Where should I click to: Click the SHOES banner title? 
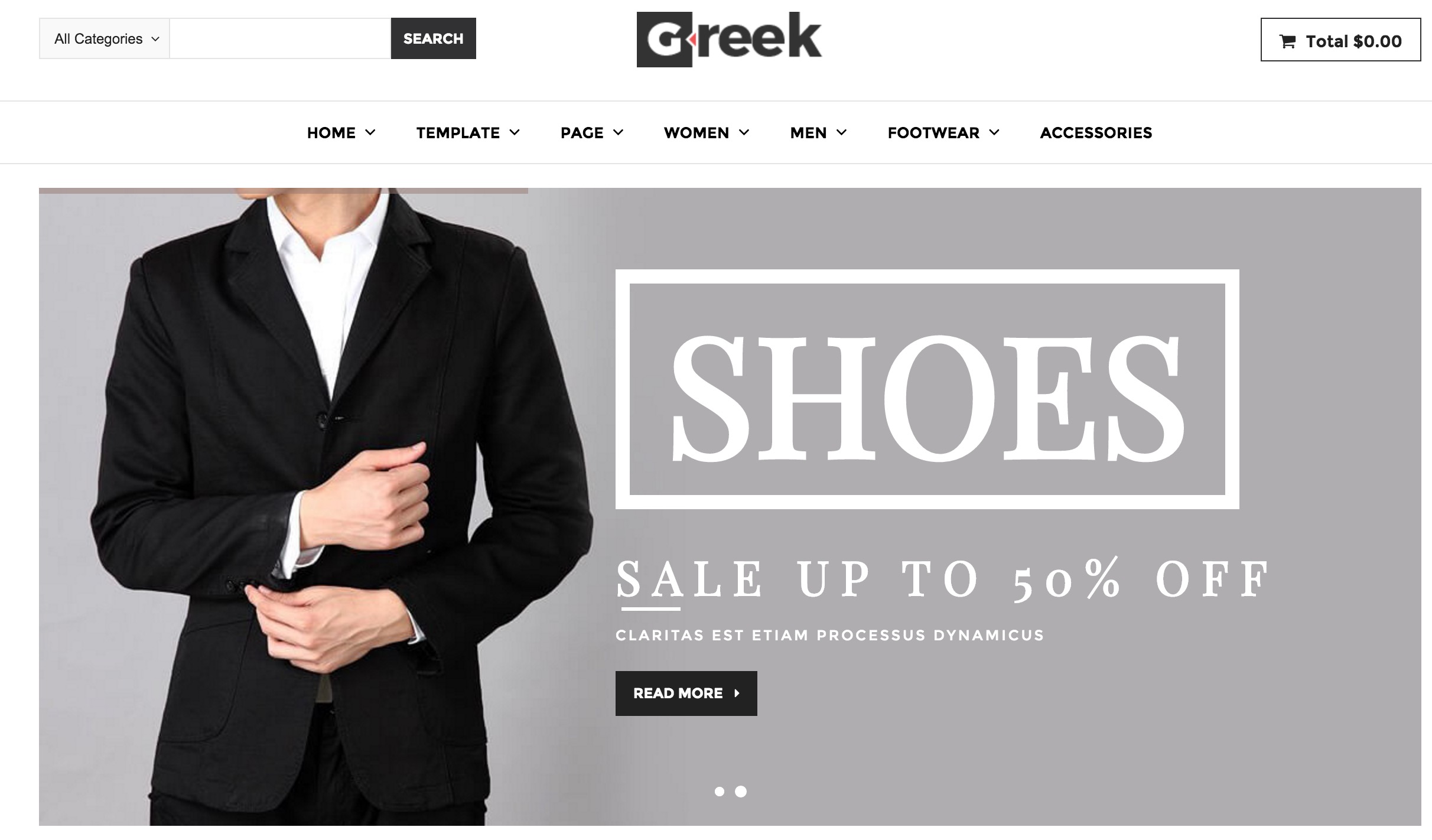(x=927, y=399)
